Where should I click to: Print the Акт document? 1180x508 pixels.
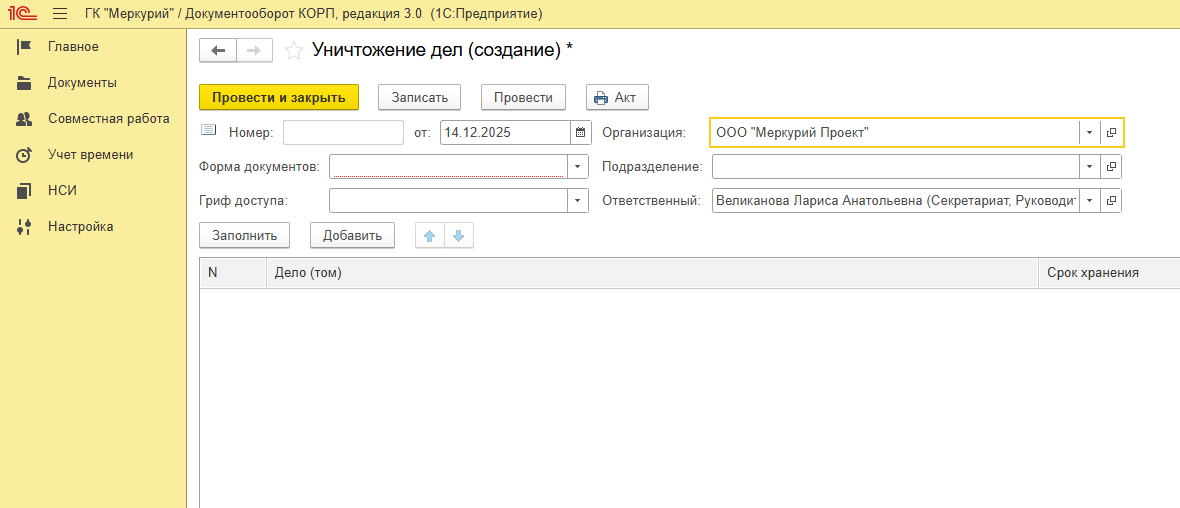tap(617, 97)
